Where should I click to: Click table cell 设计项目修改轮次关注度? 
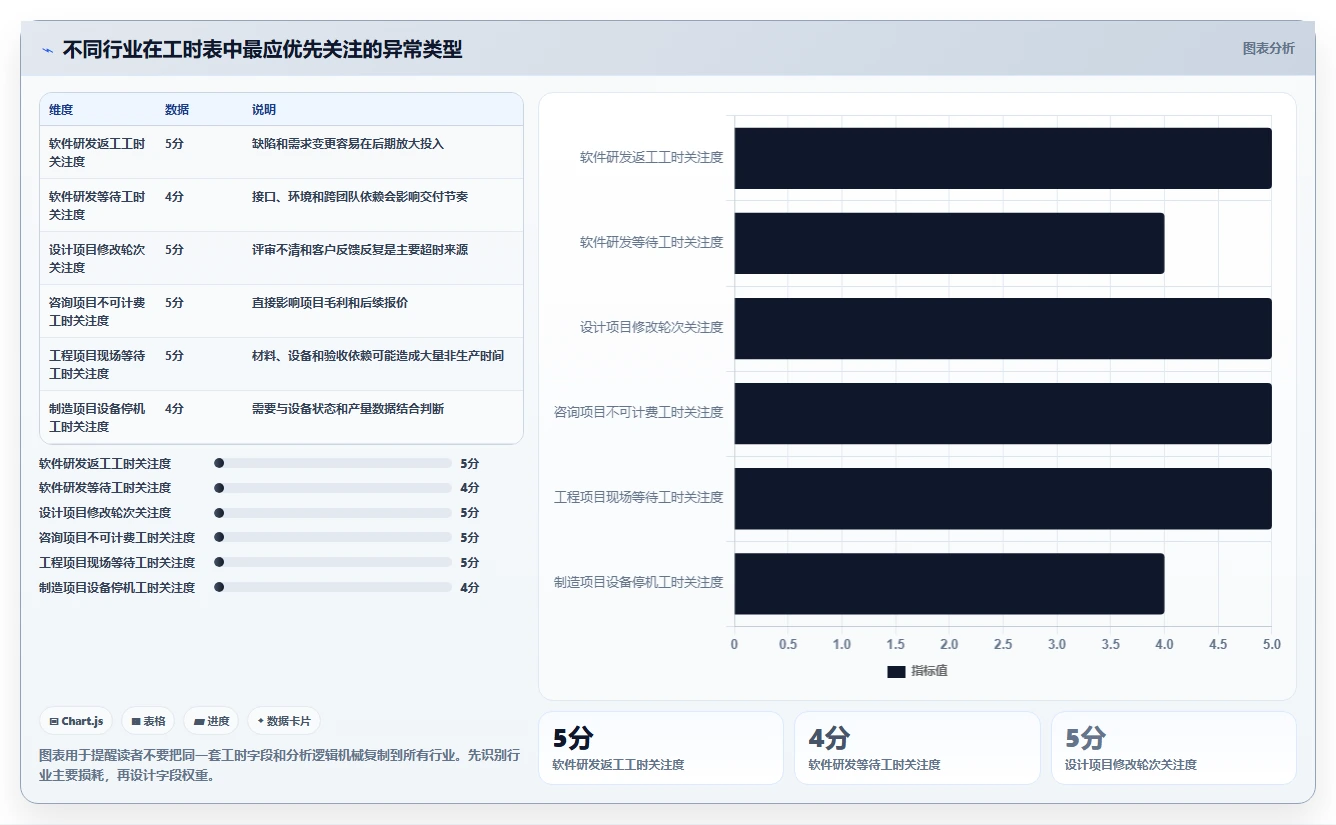point(97,258)
